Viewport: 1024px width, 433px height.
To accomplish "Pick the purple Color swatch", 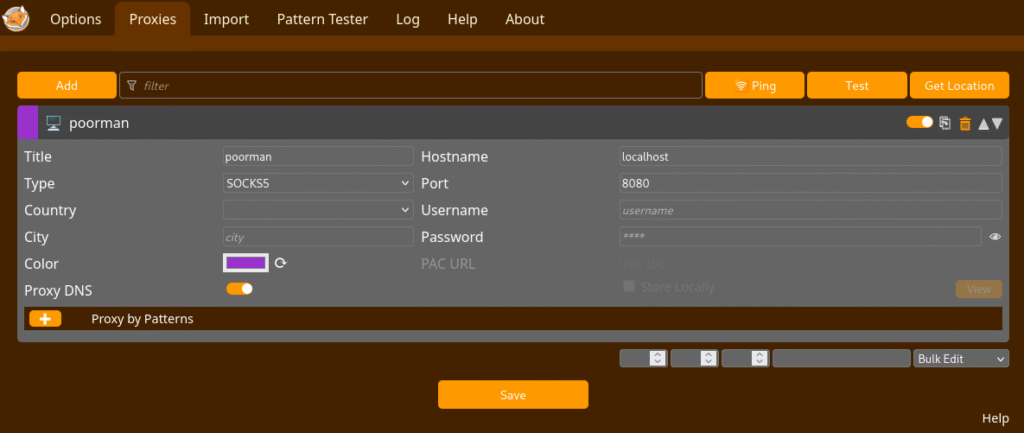I will [x=246, y=263].
